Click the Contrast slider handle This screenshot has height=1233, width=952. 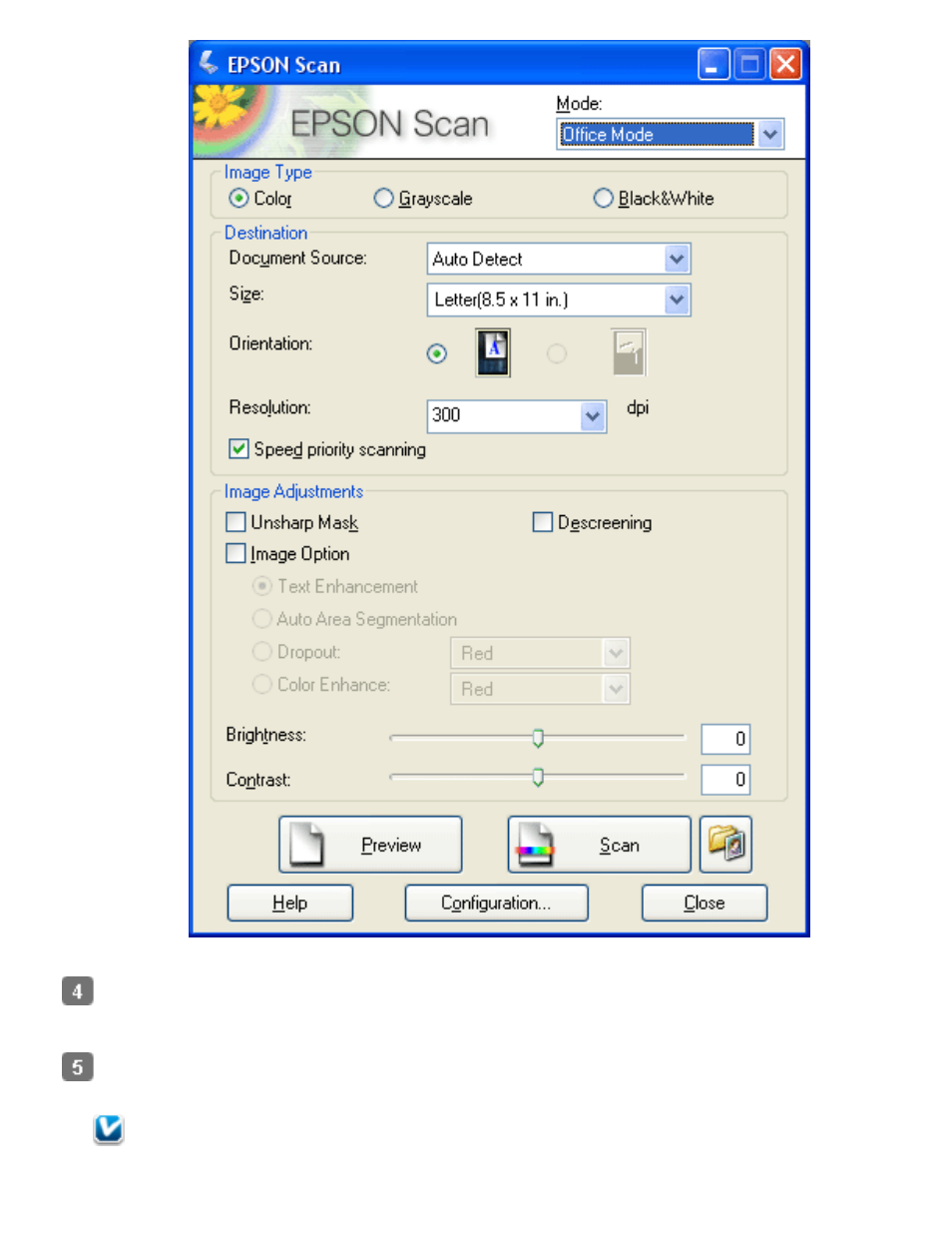(x=538, y=777)
